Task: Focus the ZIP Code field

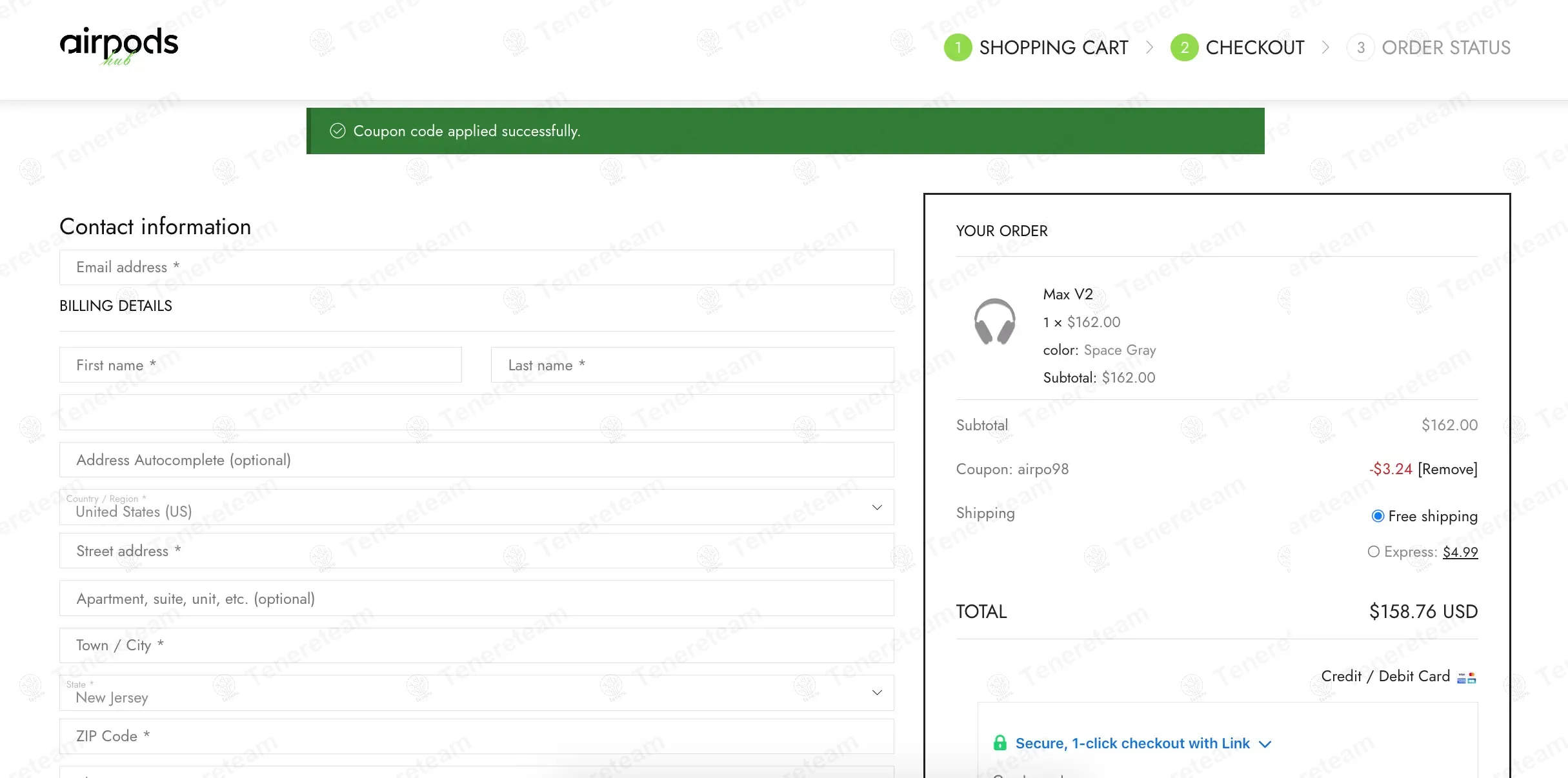Action: click(x=477, y=737)
